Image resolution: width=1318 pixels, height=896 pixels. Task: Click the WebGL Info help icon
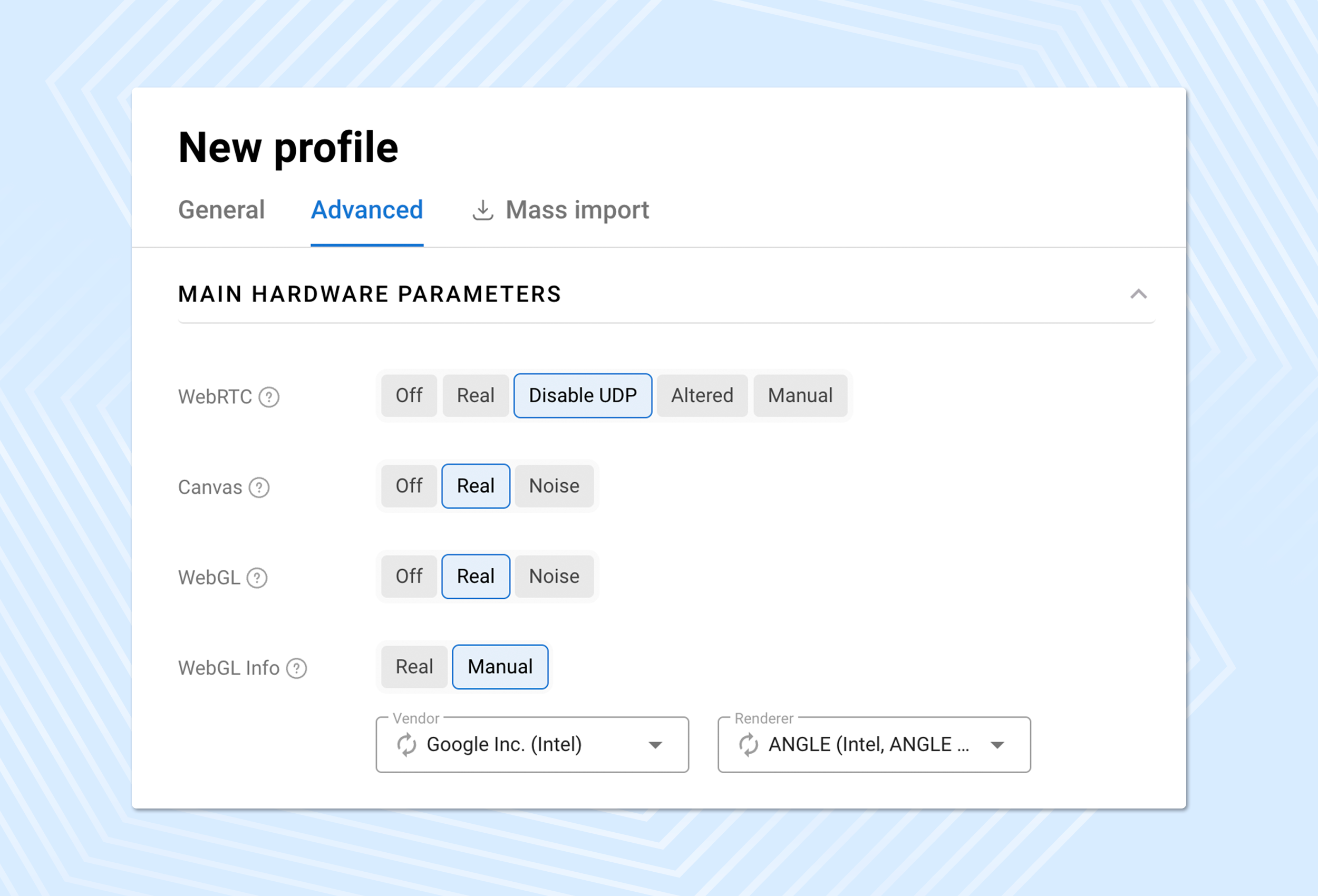[296, 669]
